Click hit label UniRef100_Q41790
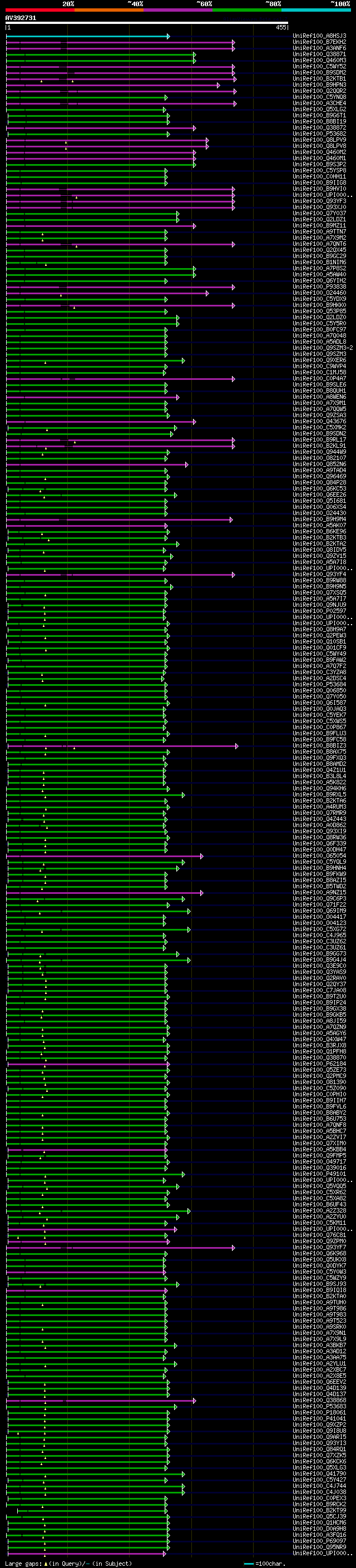The width and height of the screenshot is (356, 1568). click(319, 1473)
